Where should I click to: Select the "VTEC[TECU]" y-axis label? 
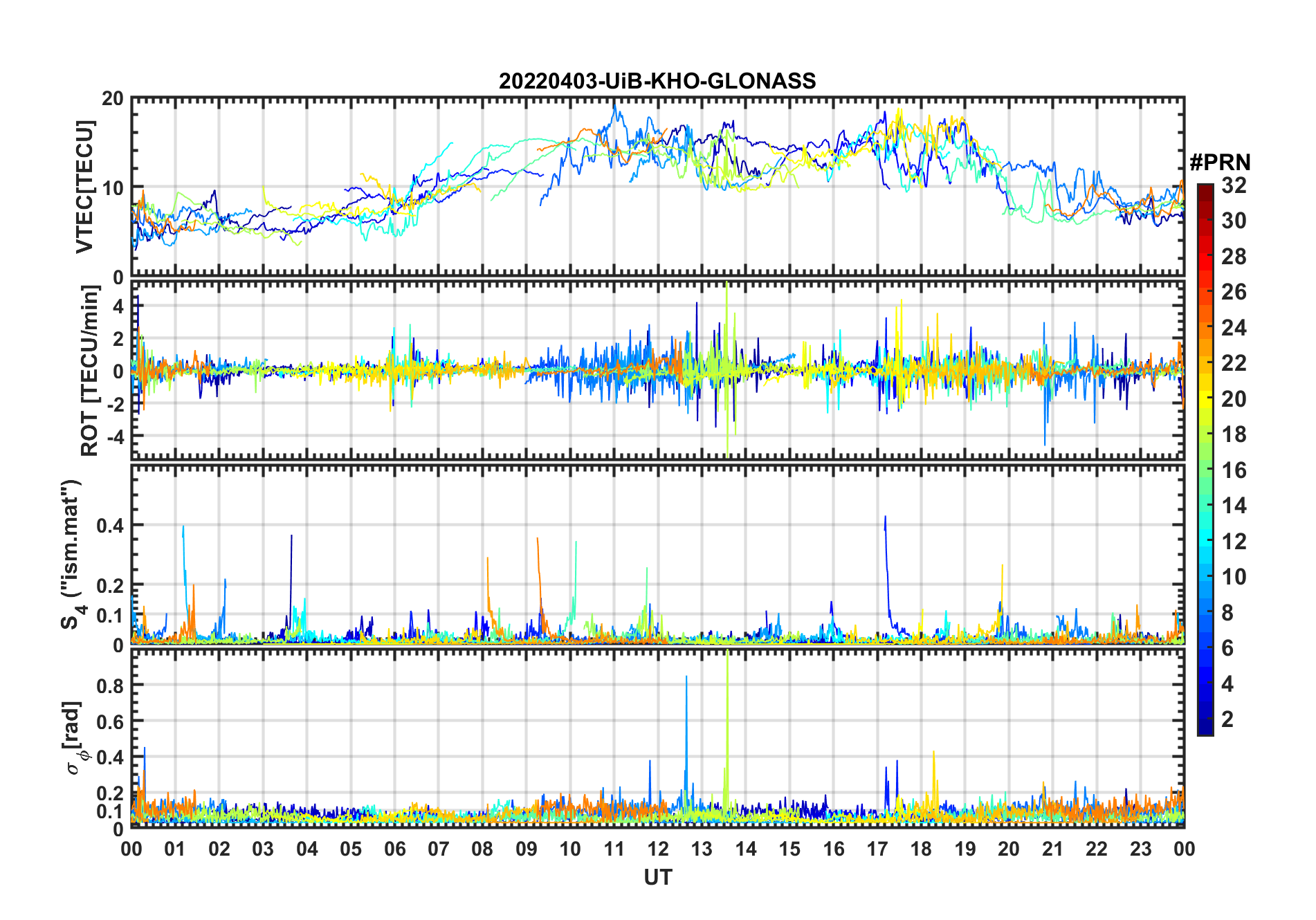pyautogui.click(x=84, y=187)
